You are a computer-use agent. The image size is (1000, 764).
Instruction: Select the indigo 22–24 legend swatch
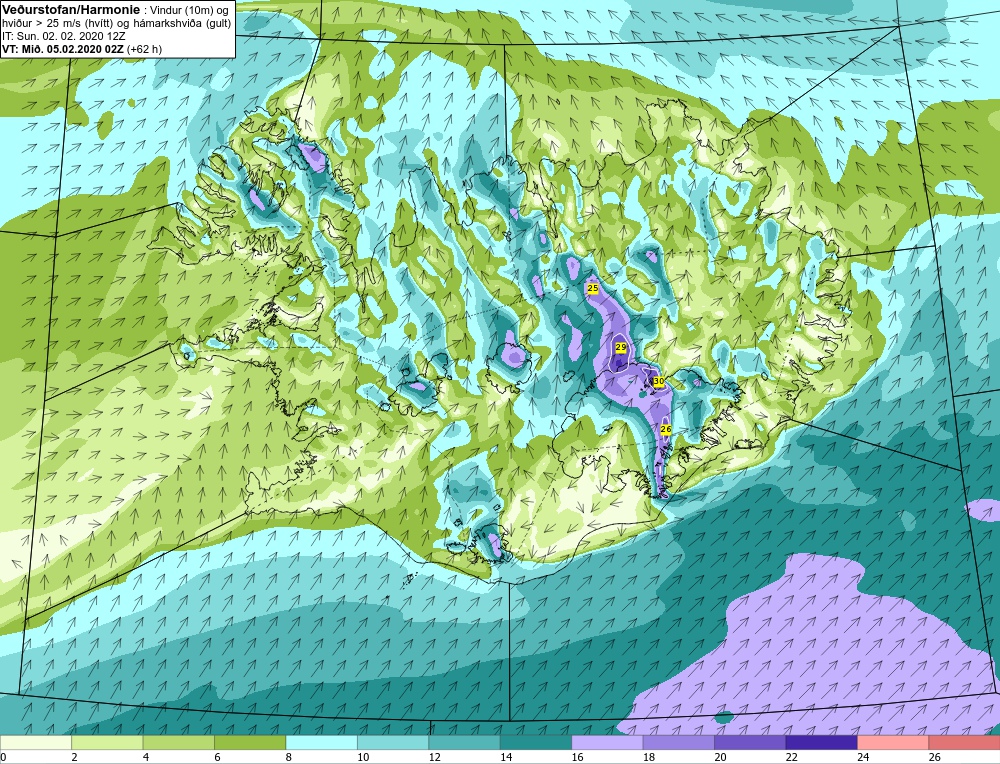[821, 742]
